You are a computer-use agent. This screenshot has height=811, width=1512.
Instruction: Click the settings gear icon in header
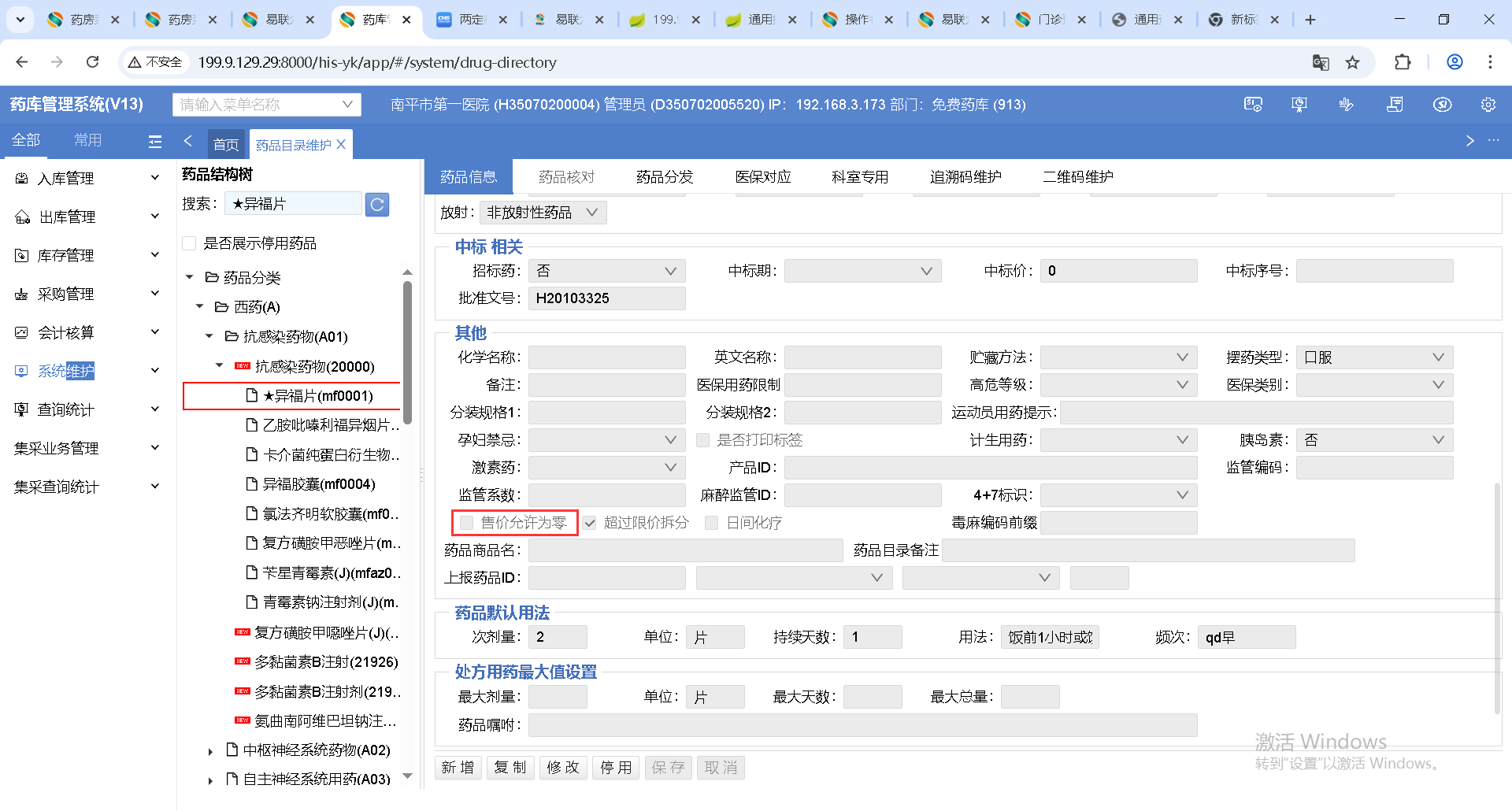(1488, 105)
